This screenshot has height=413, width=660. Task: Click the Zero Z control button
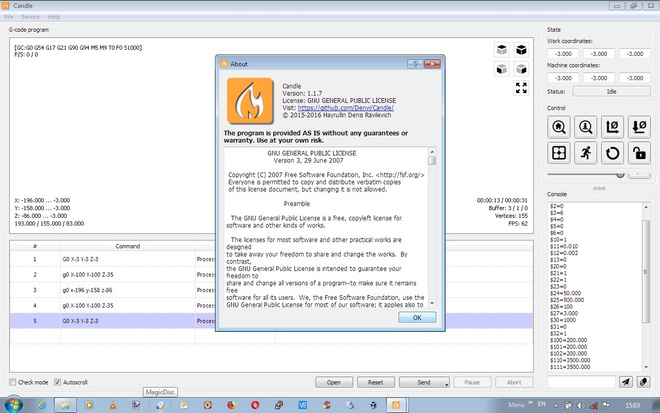tap(639, 127)
